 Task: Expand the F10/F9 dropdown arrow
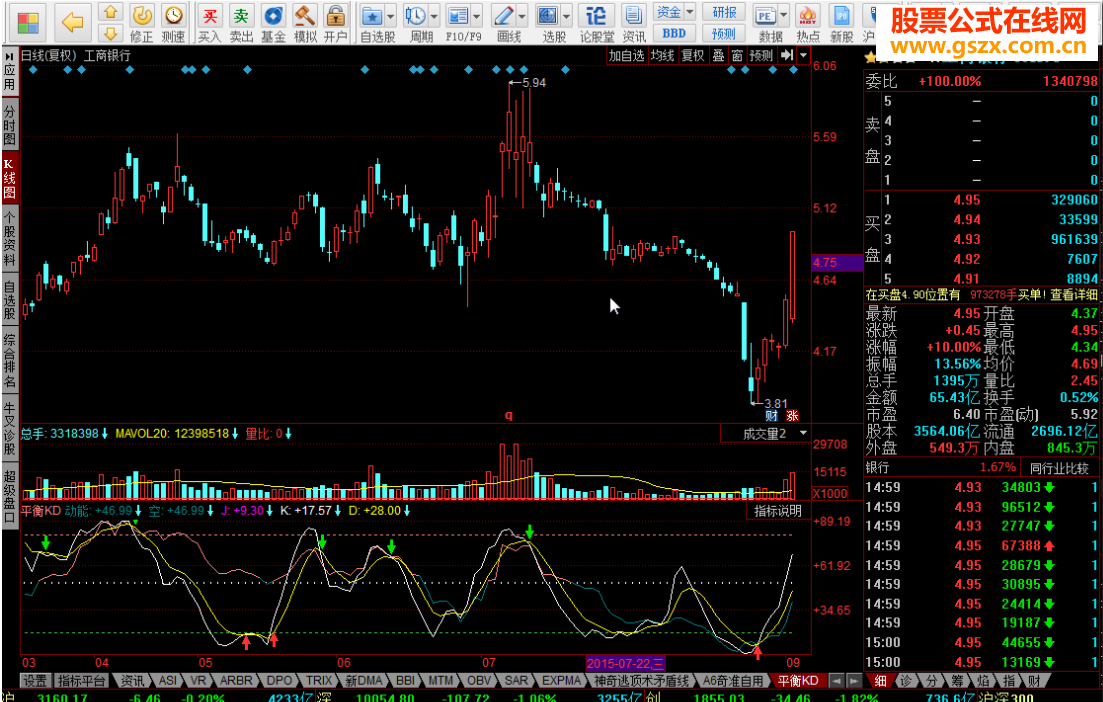coord(477,15)
